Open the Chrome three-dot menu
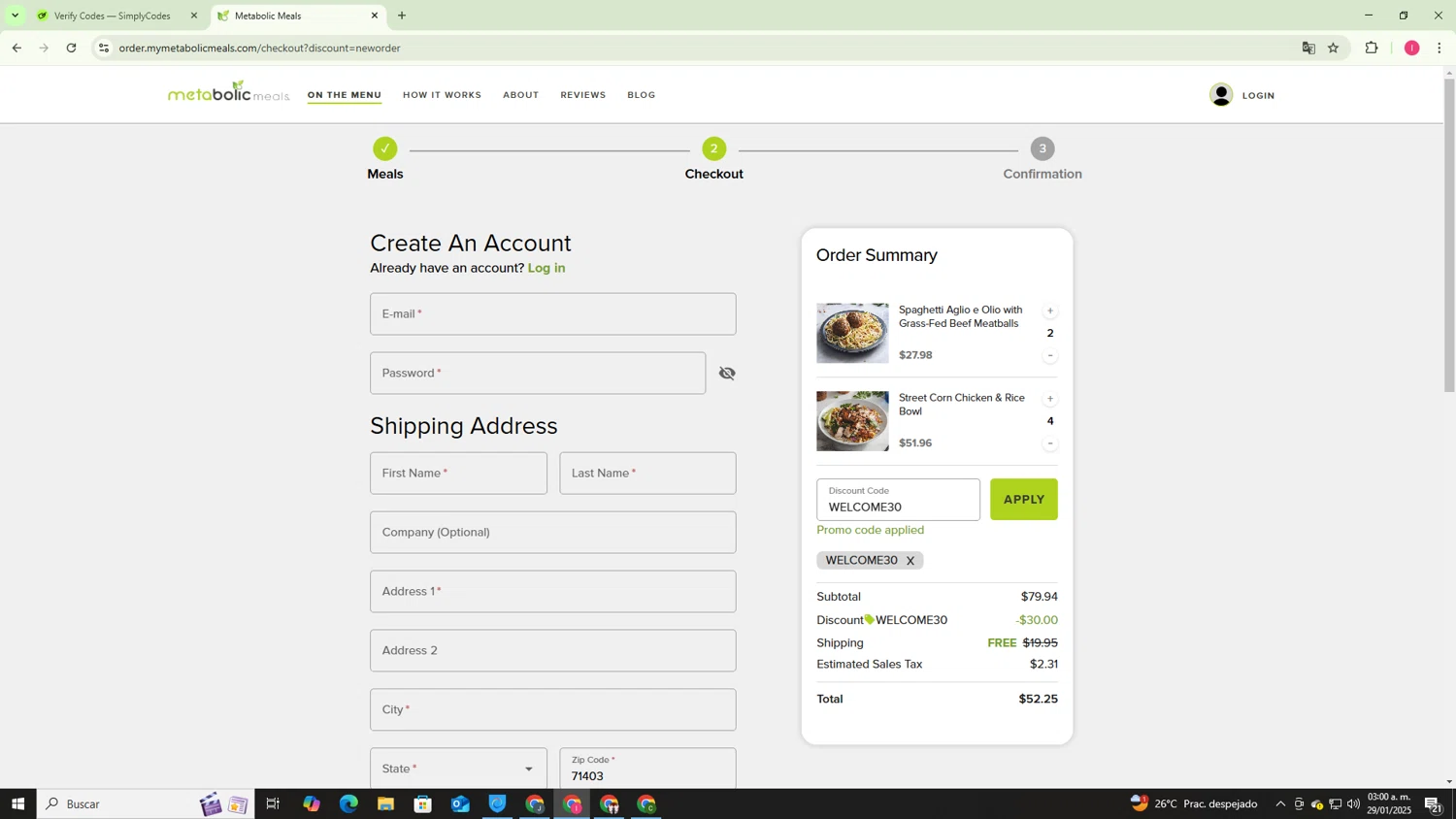The height and width of the screenshot is (819, 1456). click(1439, 48)
